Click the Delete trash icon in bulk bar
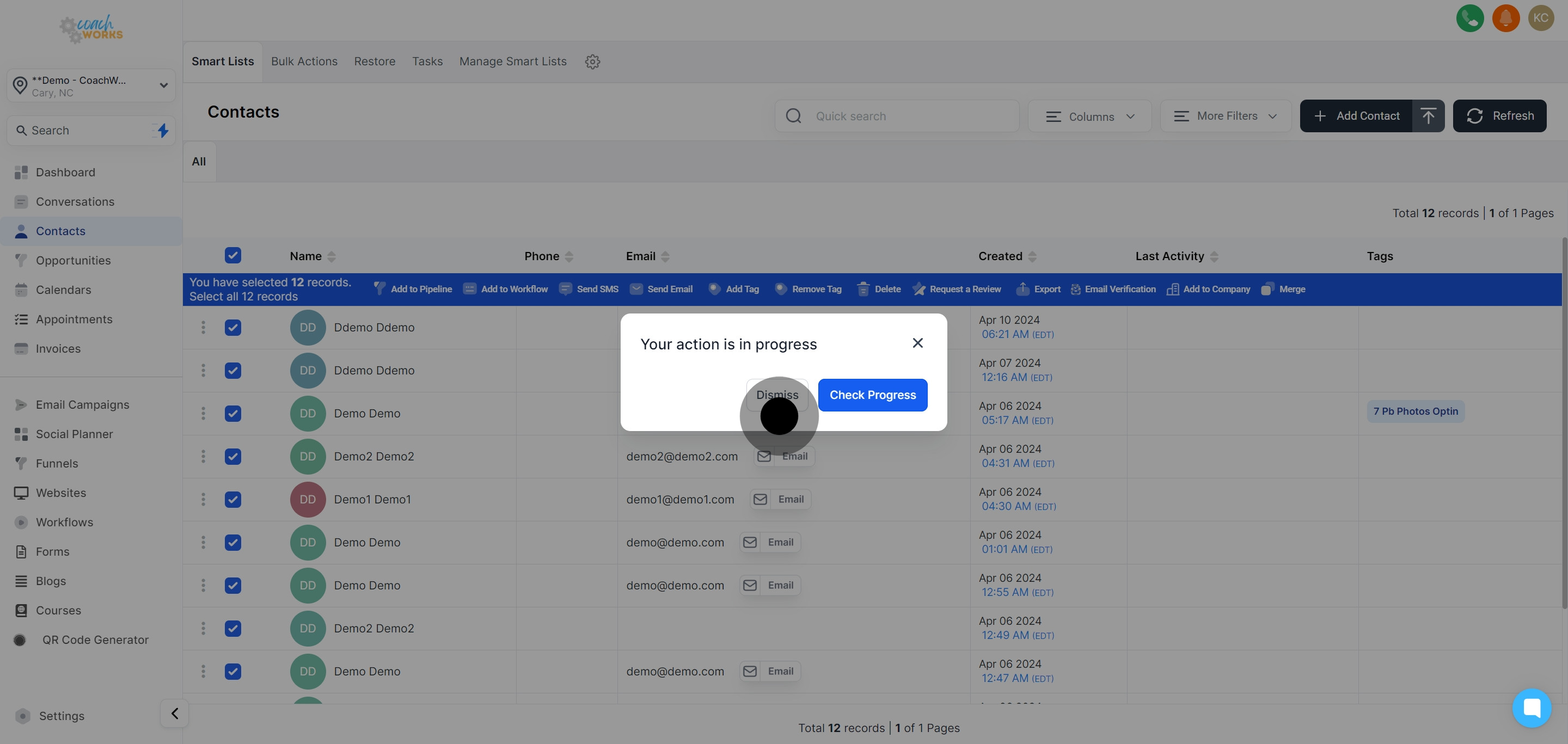 click(863, 289)
